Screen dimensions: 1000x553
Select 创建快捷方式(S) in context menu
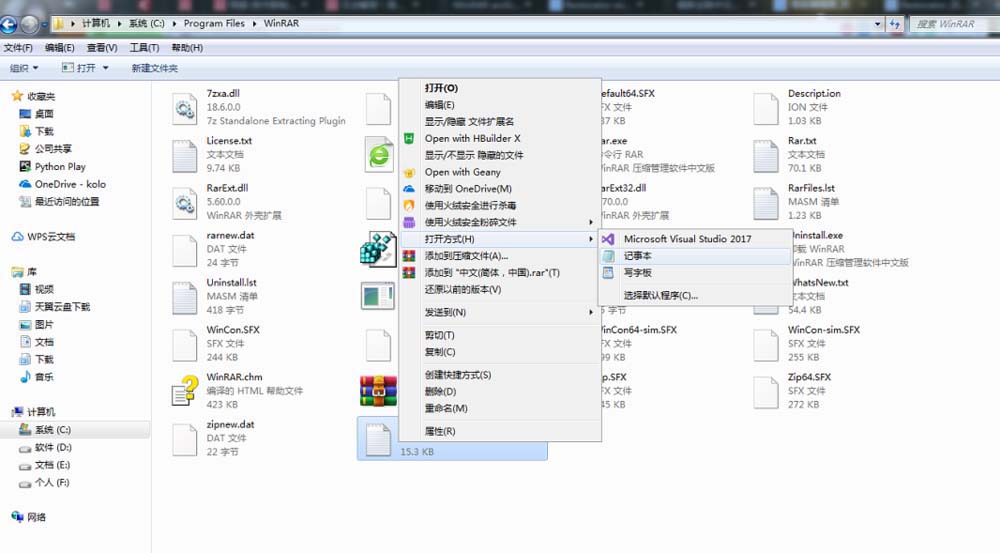coord(501,375)
